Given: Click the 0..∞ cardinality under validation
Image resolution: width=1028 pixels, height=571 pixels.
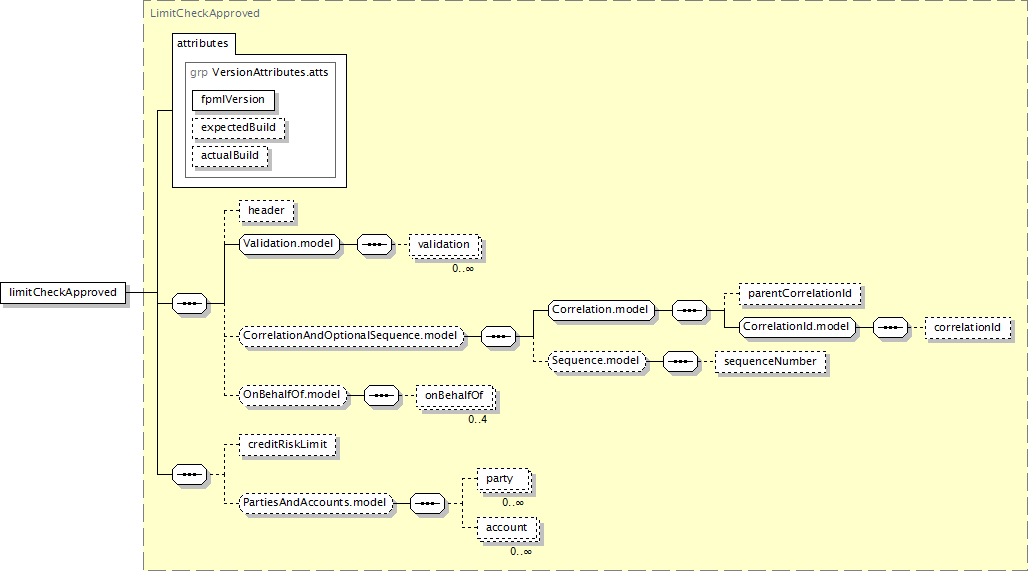Looking at the screenshot, I should 463,269.
